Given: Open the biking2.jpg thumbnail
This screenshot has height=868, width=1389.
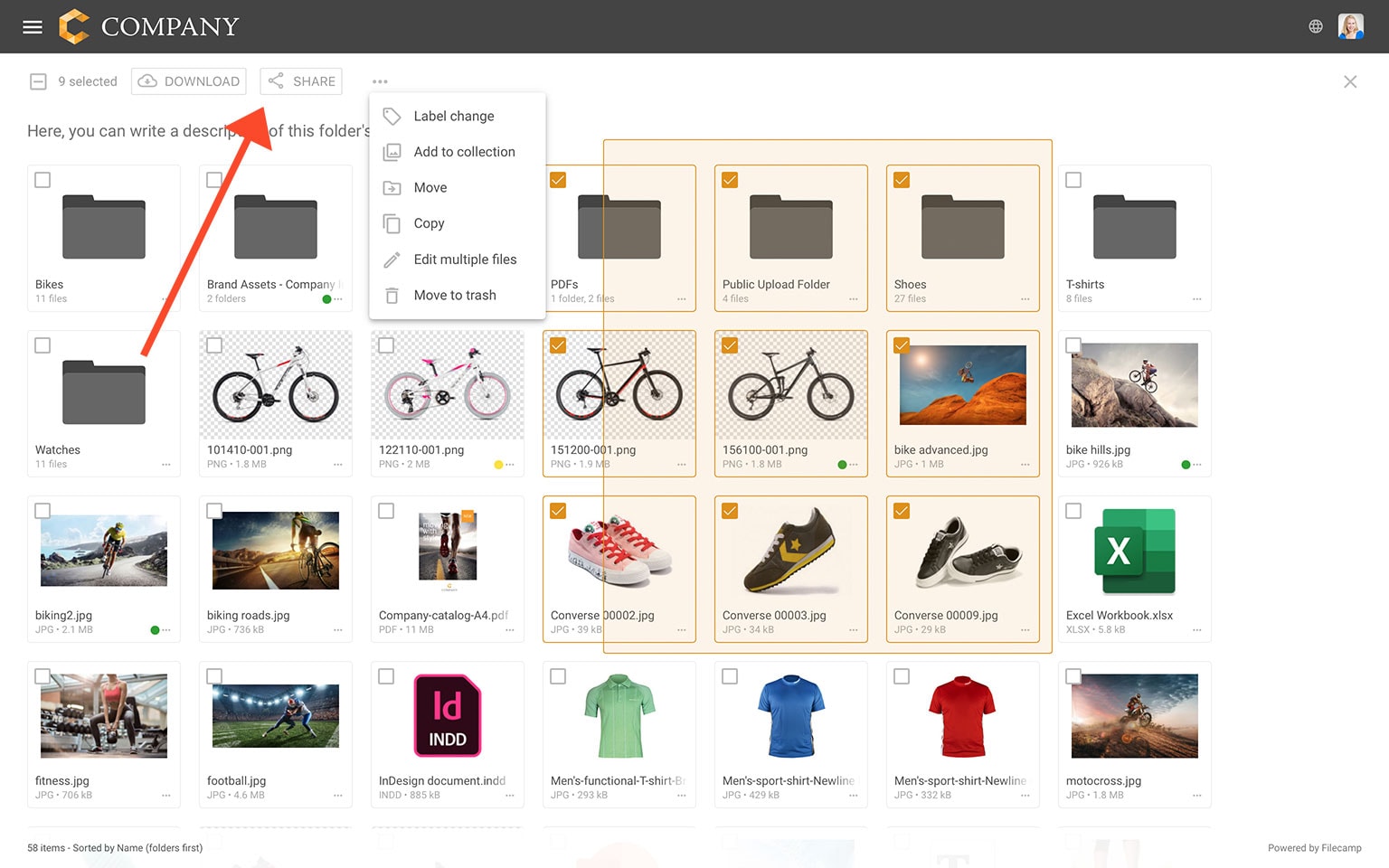Looking at the screenshot, I should click(104, 551).
